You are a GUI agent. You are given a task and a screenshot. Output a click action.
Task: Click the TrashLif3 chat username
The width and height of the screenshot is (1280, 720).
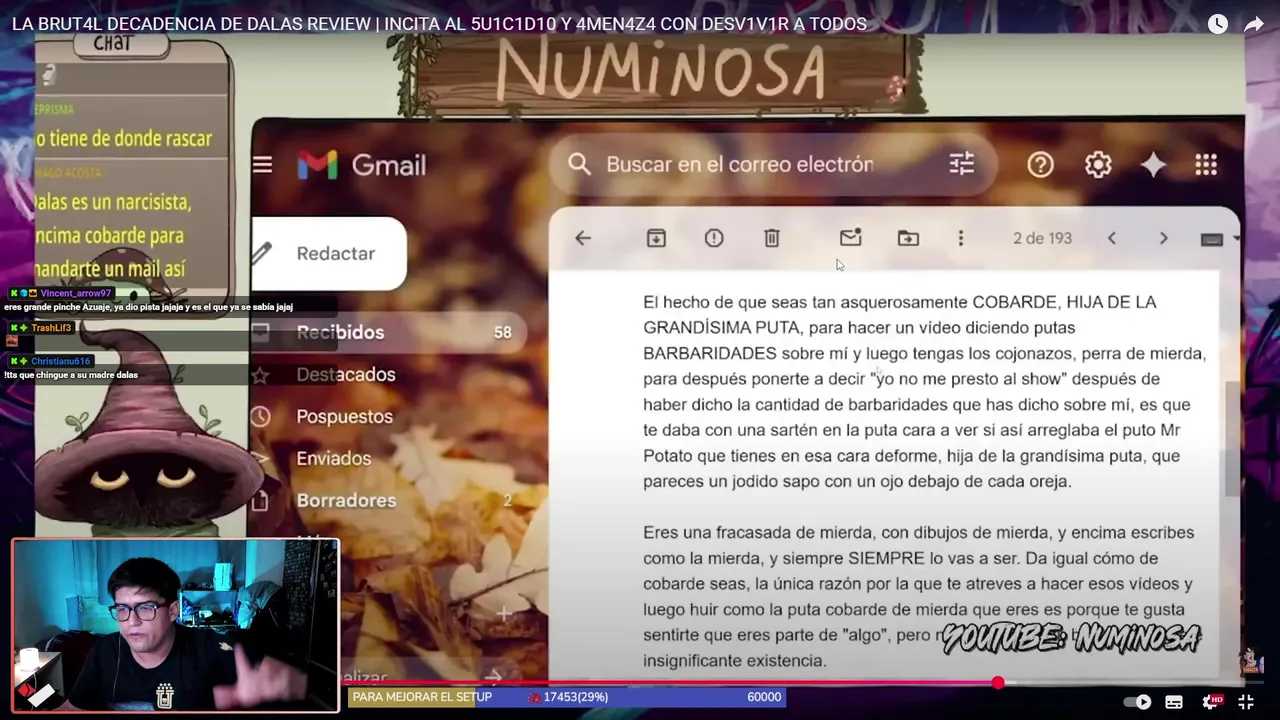(51, 328)
